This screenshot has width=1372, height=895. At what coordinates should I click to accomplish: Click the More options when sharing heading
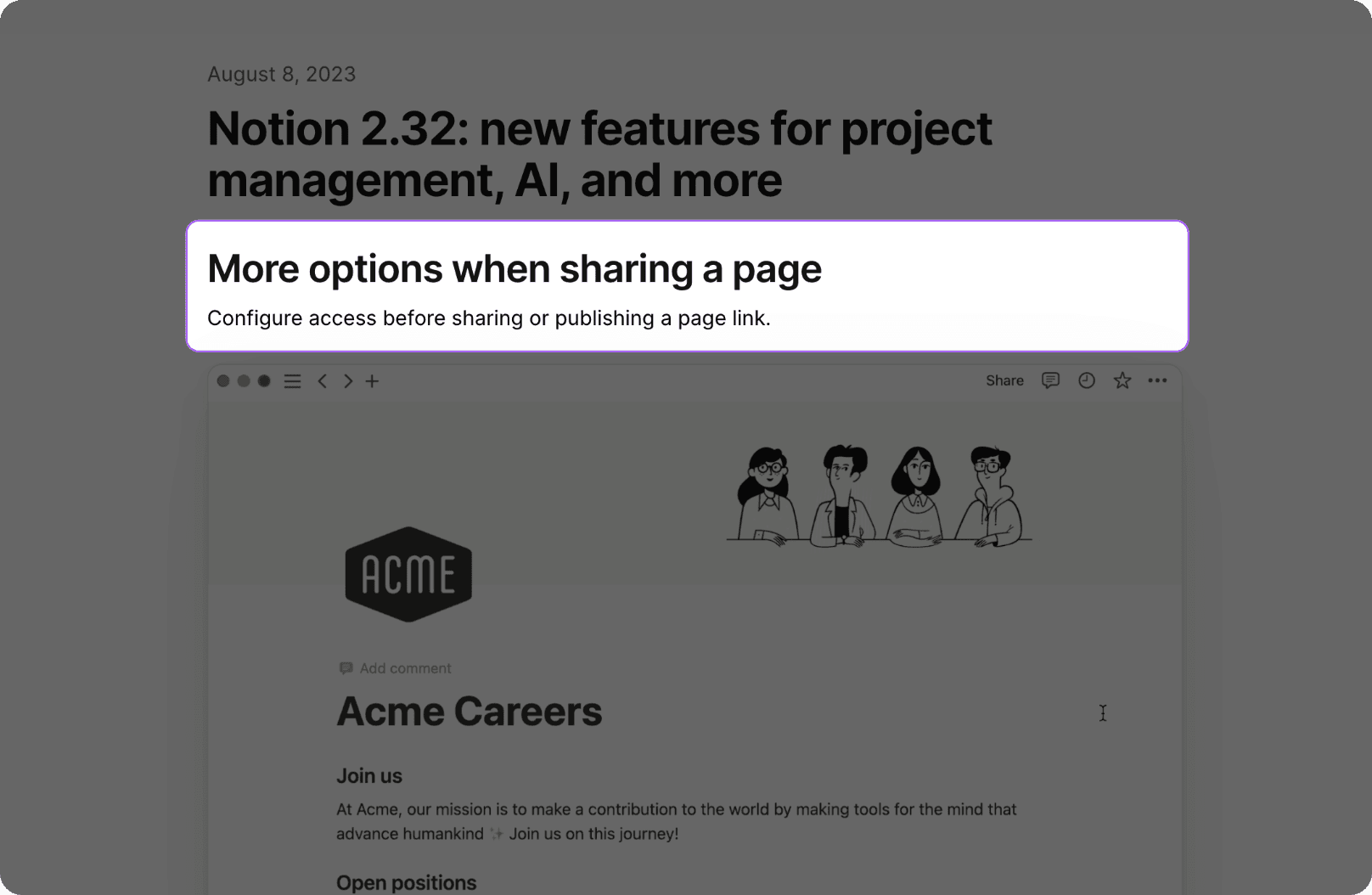[514, 268]
